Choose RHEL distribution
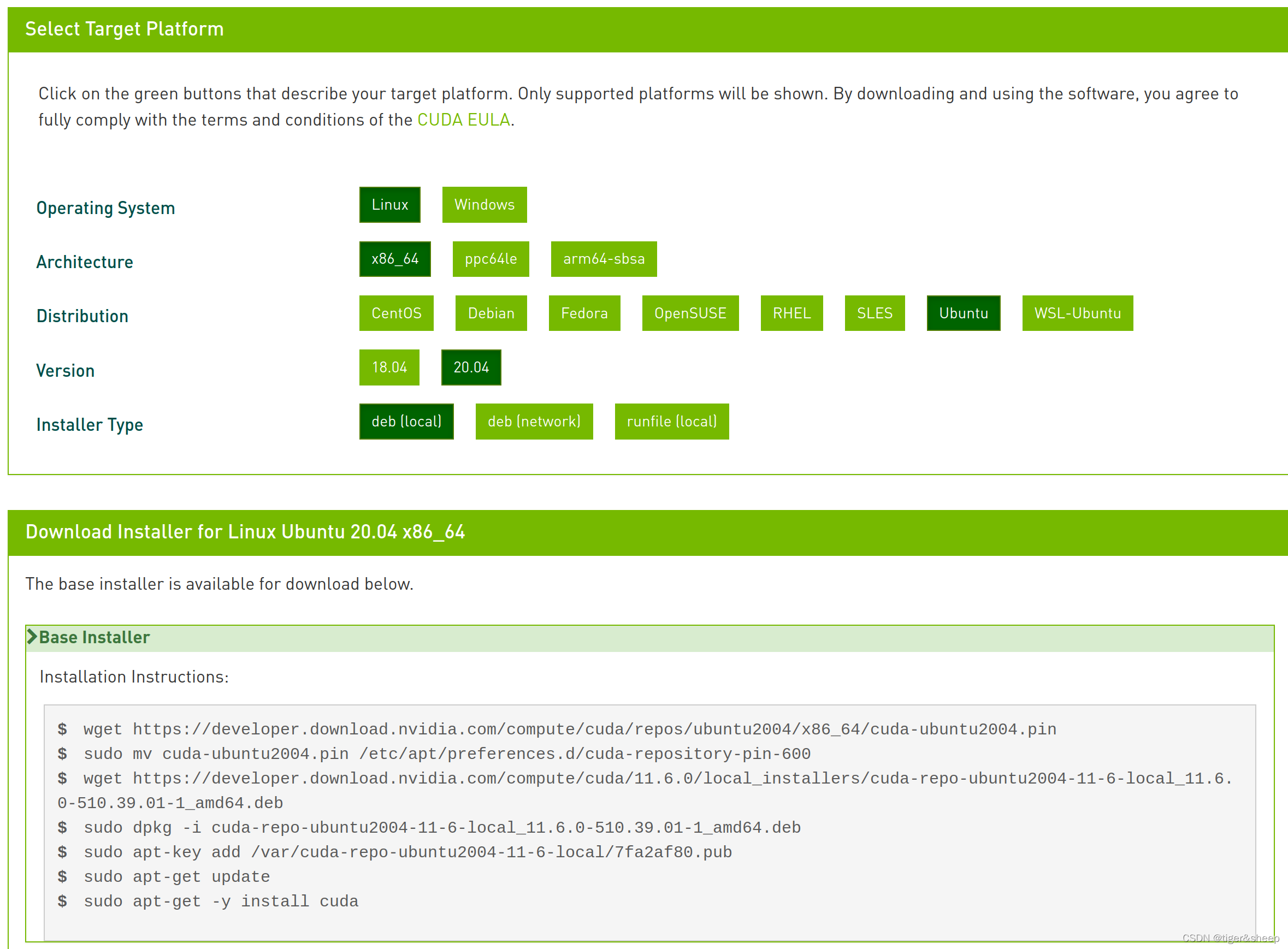Screen dimensions: 1288x949 tap(792, 313)
